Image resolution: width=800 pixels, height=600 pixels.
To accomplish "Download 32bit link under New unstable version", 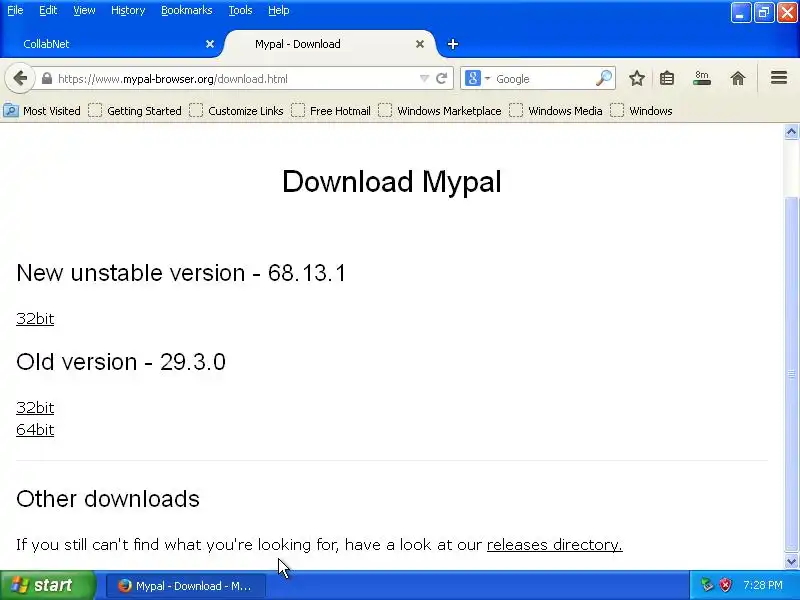I will pos(35,318).
